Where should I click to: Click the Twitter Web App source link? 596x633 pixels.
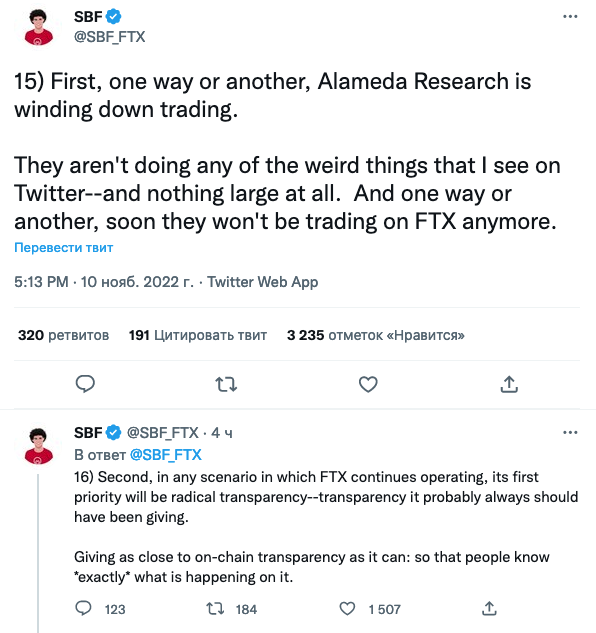pos(262,282)
